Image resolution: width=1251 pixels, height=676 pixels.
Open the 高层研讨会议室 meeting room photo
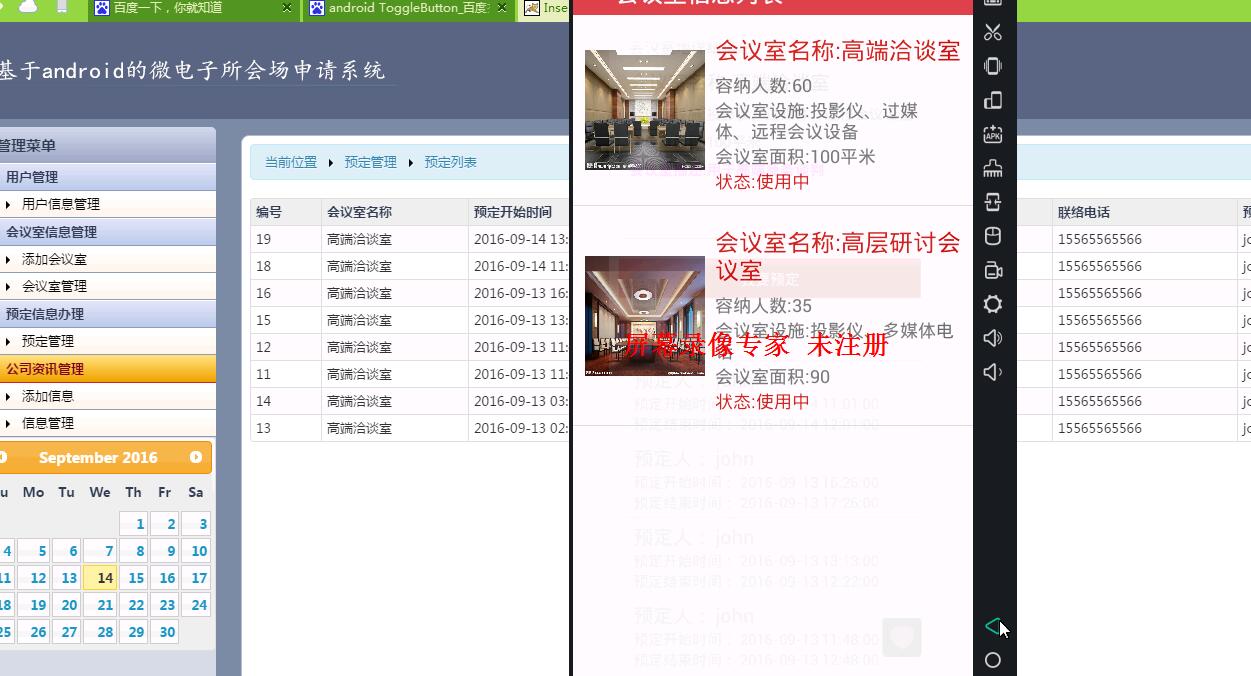tap(645, 316)
